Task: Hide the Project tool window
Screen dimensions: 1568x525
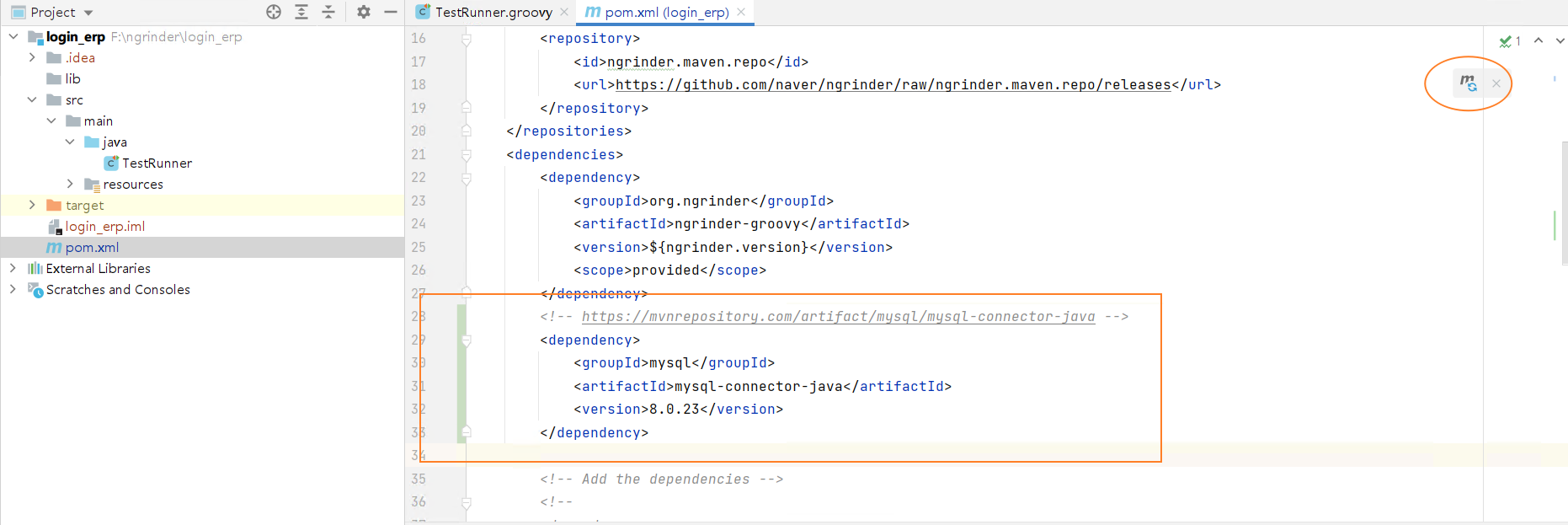Action: tap(390, 12)
